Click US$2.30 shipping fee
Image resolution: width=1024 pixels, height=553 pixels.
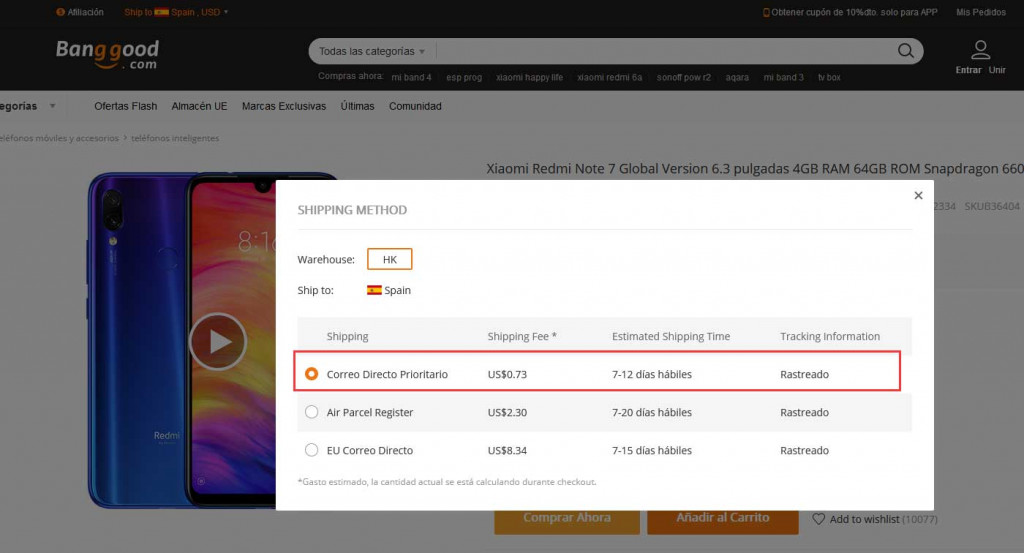coord(507,412)
